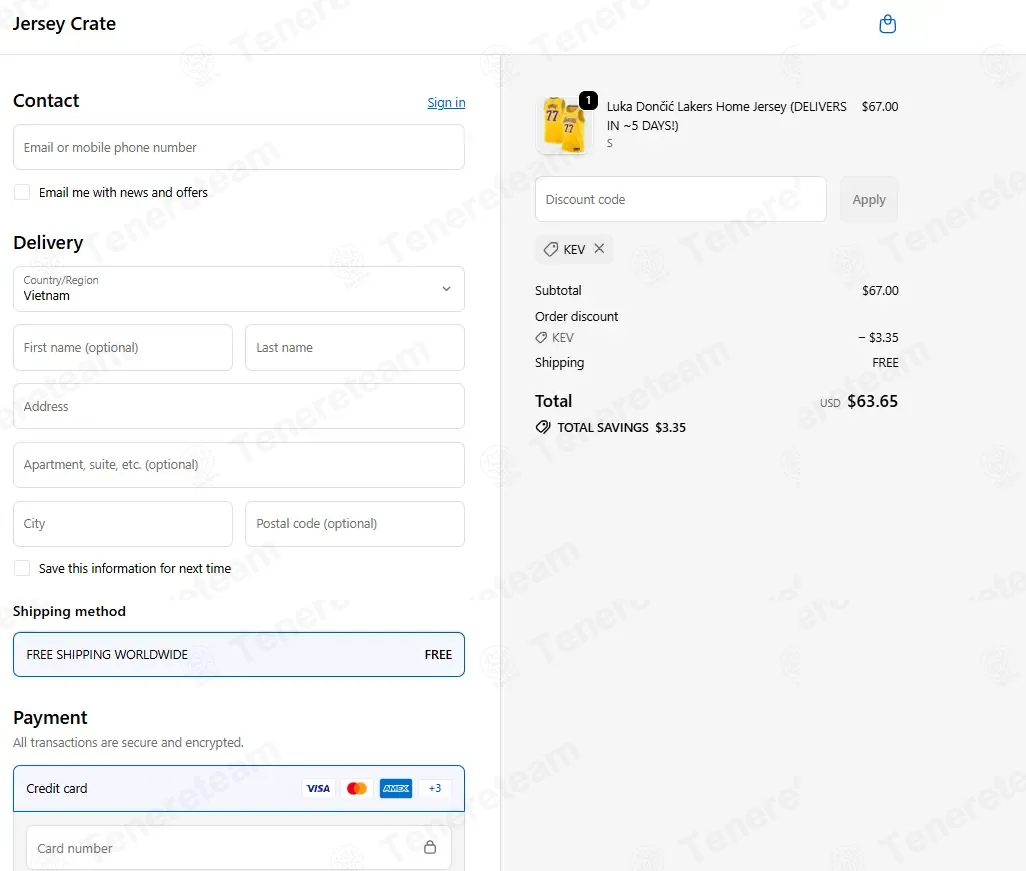This screenshot has height=871, width=1026.
Task: Click the Luka Dončić Lakers Home Jersey title
Action: pyautogui.click(x=726, y=116)
